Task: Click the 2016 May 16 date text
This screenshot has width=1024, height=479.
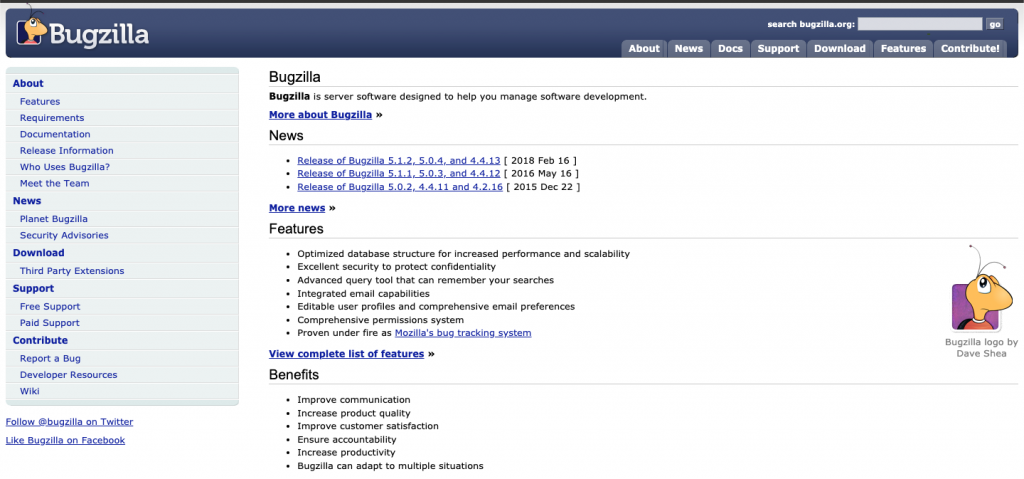Action: [x=542, y=174]
